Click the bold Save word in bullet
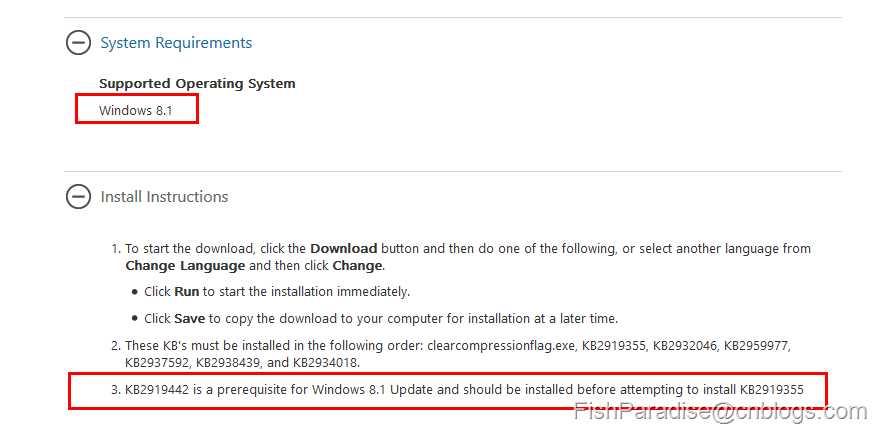This screenshot has height=427, width=887. (x=190, y=318)
